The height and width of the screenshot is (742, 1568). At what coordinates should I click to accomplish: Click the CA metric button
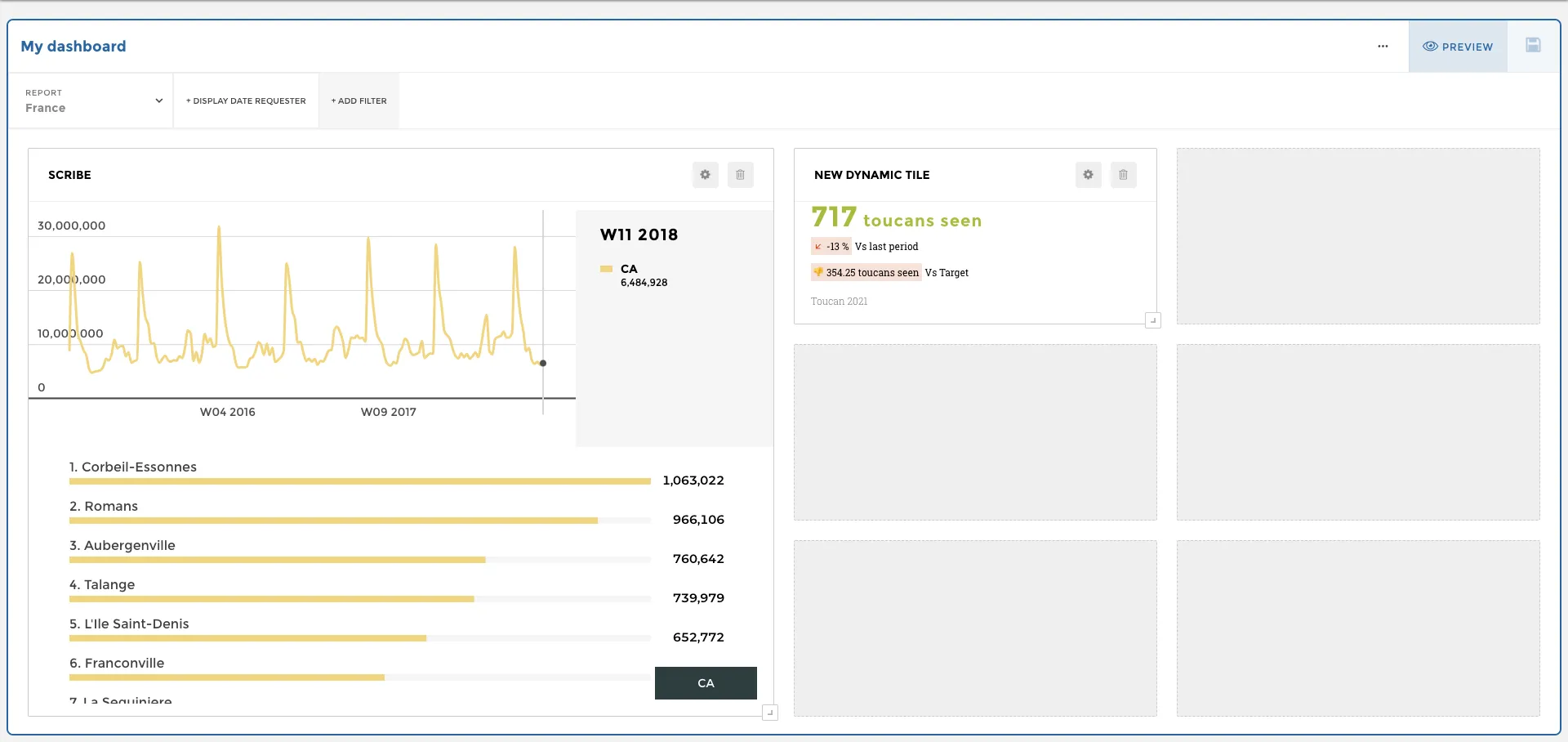pos(706,683)
